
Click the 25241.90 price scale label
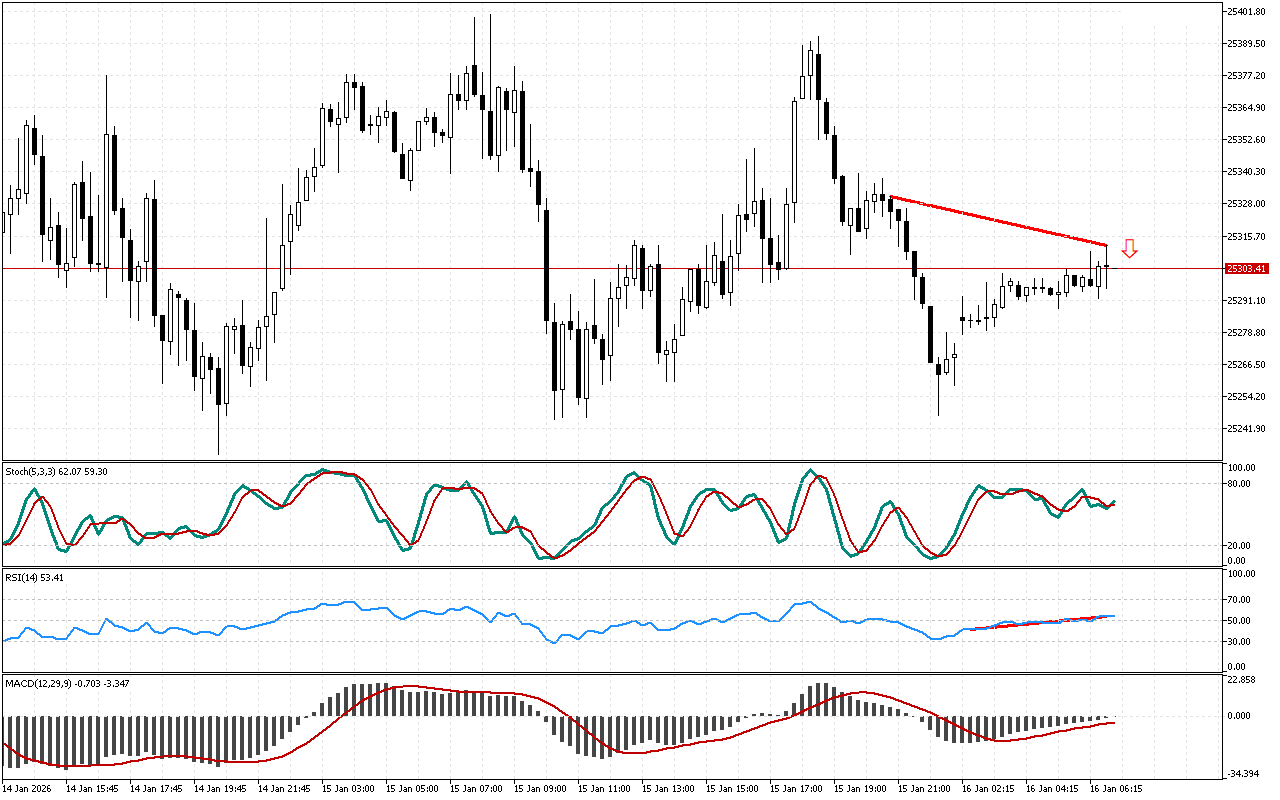click(x=1246, y=429)
